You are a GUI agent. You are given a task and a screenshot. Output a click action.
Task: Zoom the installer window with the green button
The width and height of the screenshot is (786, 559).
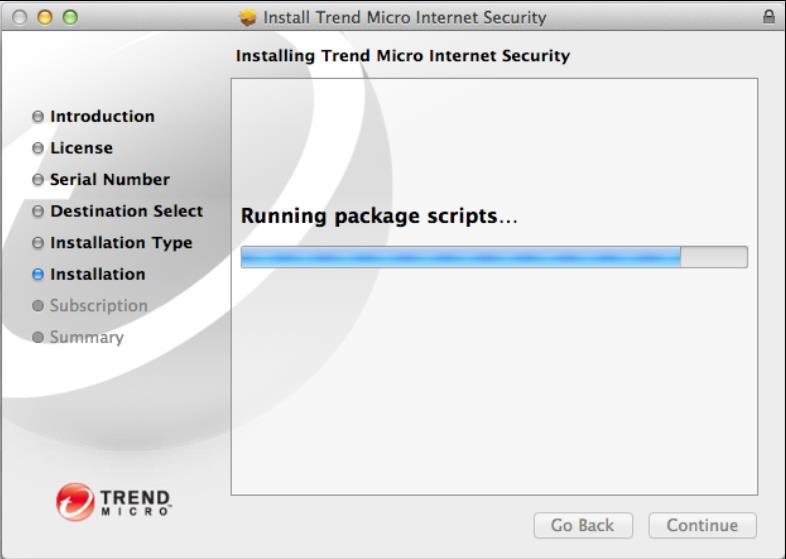pos(69,17)
